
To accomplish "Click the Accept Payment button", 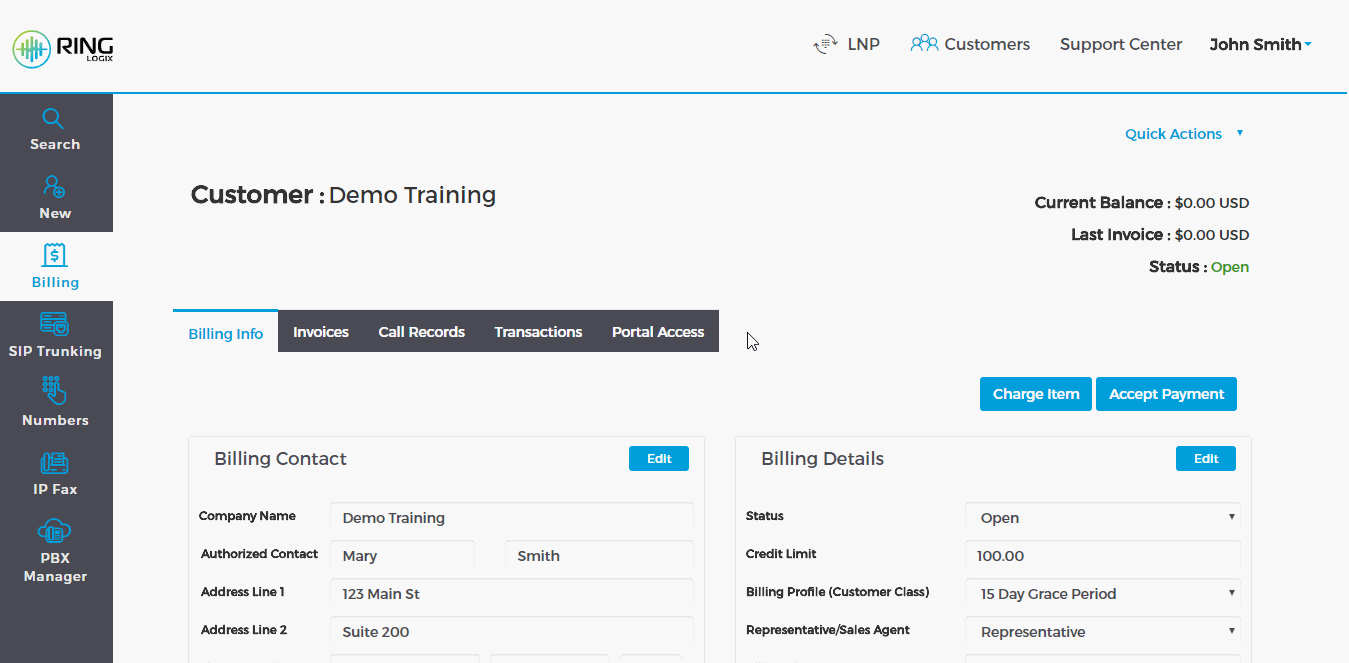I will pyautogui.click(x=1166, y=393).
